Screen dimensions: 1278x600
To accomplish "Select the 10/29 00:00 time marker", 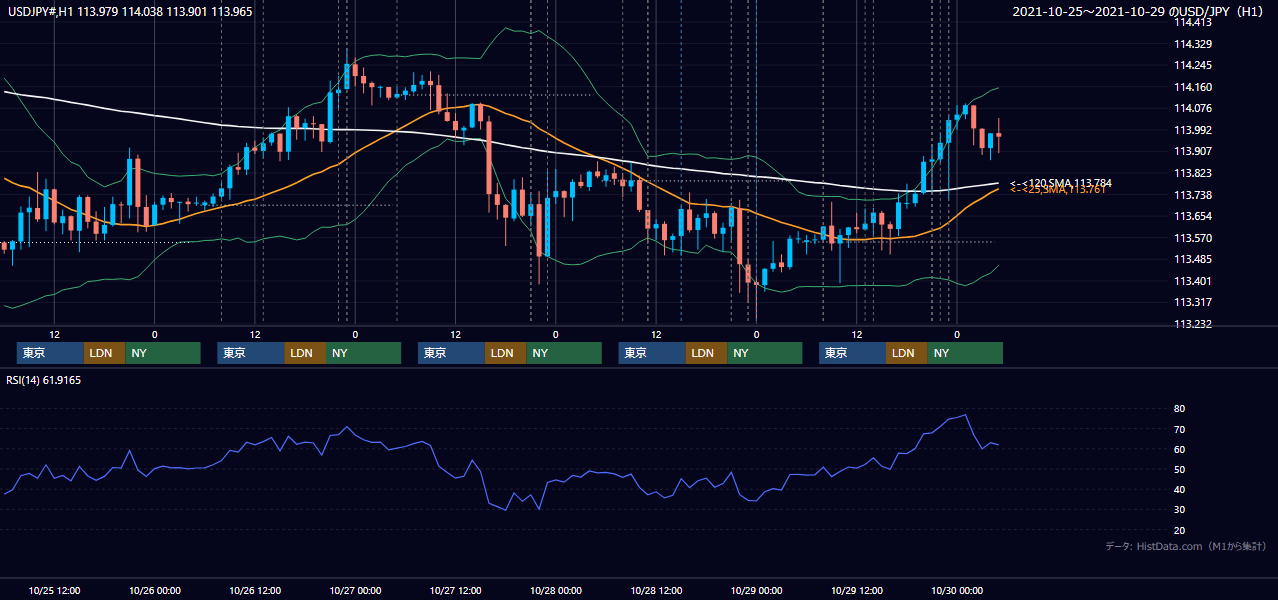I will 757,590.
